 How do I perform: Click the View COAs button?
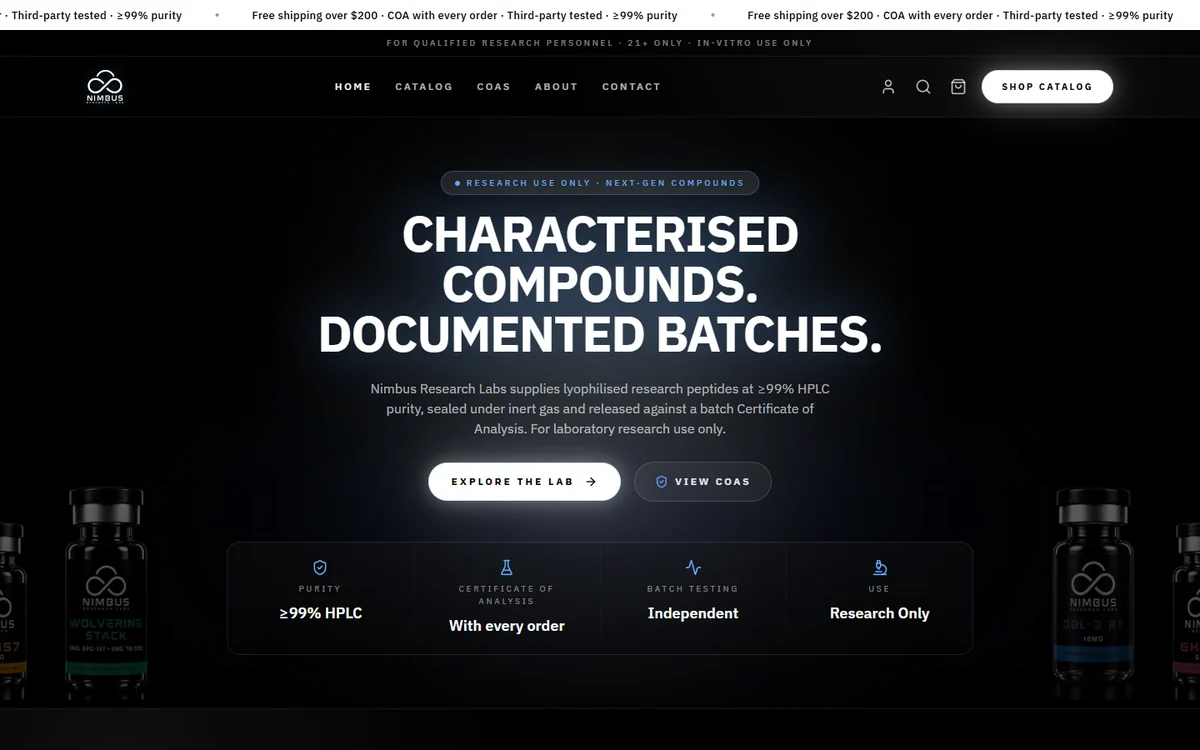point(703,481)
